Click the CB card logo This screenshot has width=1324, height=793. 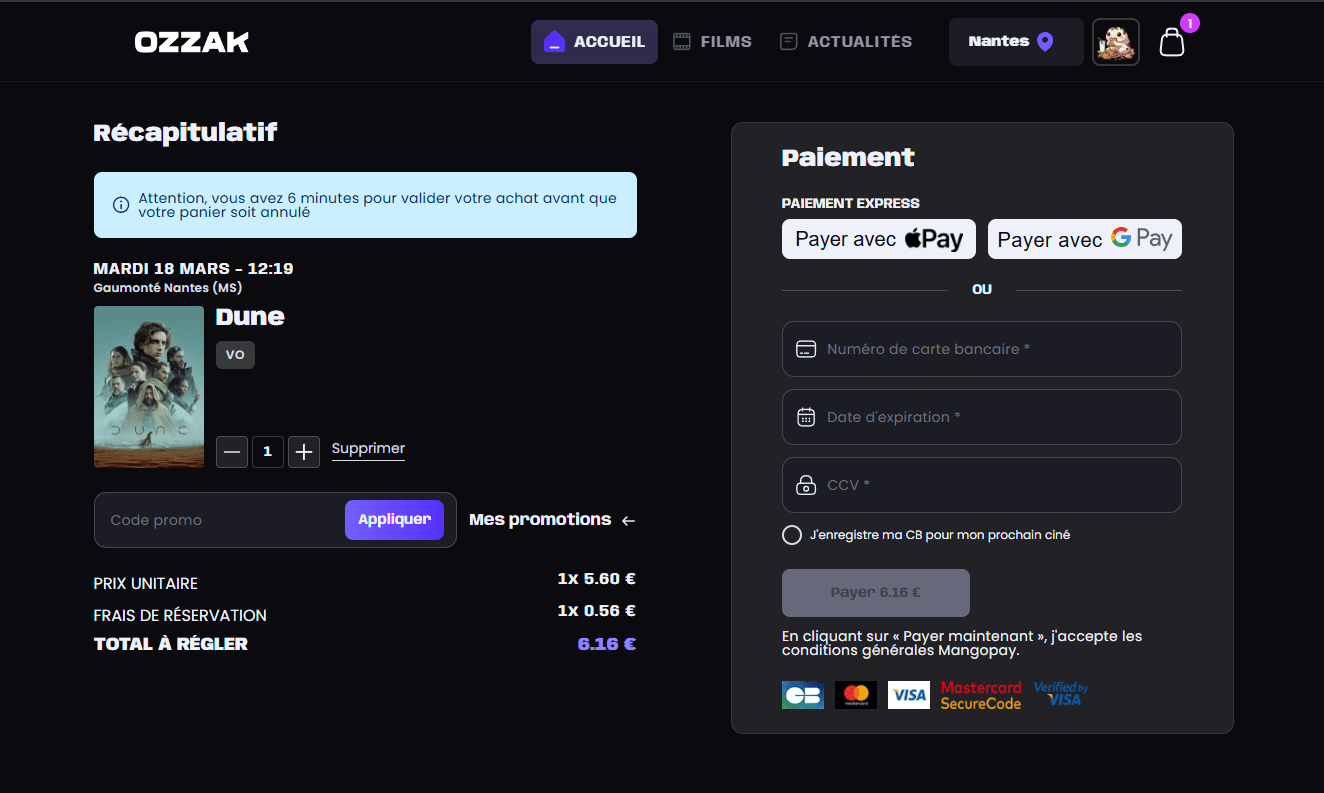pos(803,695)
